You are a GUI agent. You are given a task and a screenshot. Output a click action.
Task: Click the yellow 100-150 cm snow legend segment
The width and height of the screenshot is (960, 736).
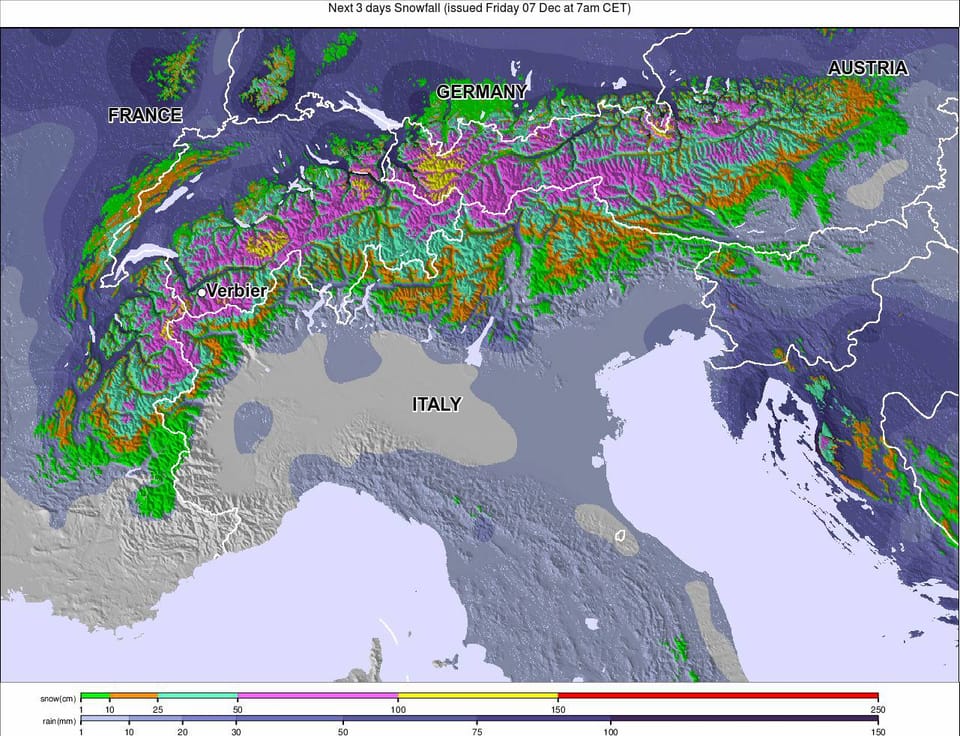click(x=478, y=696)
